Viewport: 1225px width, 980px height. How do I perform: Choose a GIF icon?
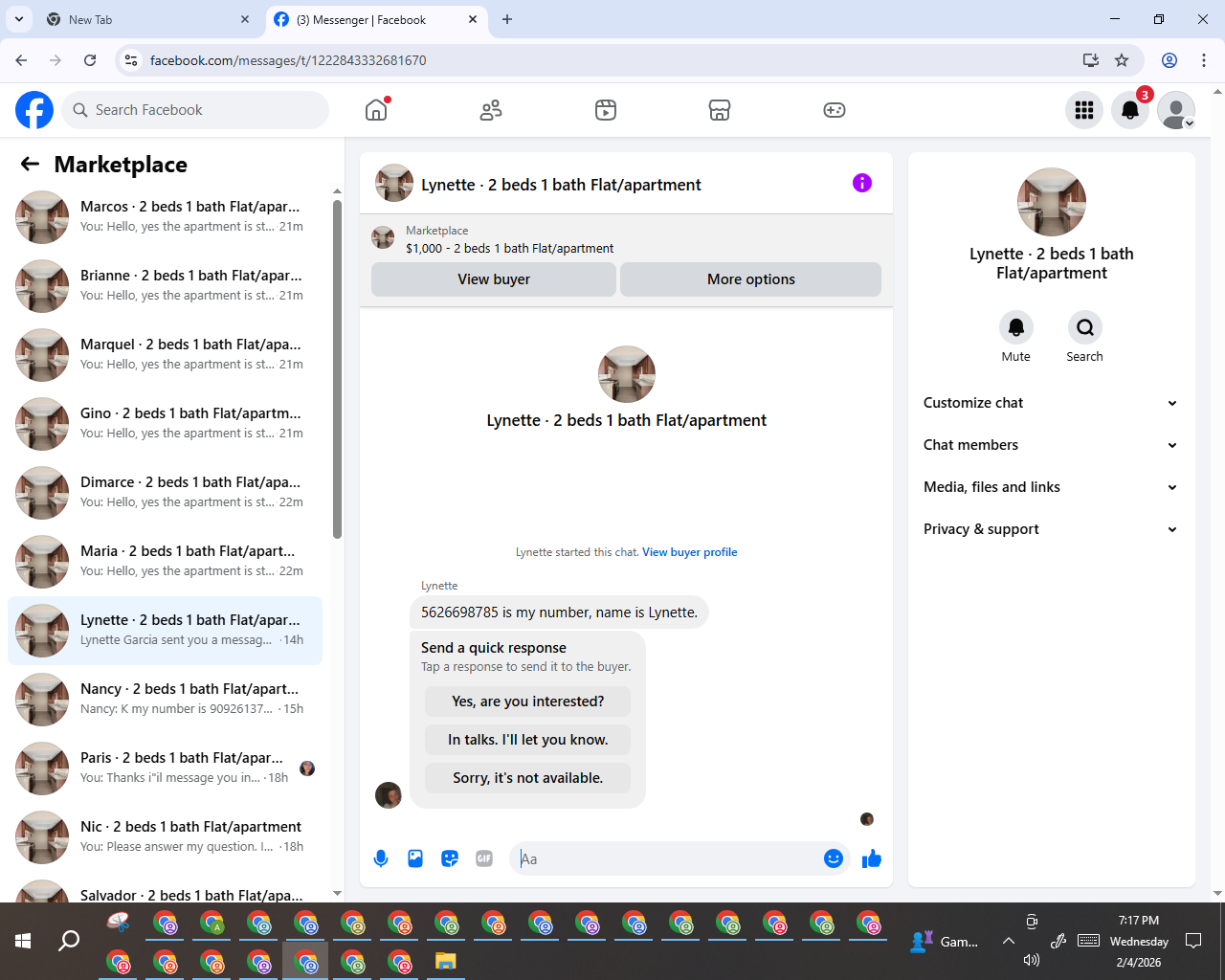coord(484,858)
